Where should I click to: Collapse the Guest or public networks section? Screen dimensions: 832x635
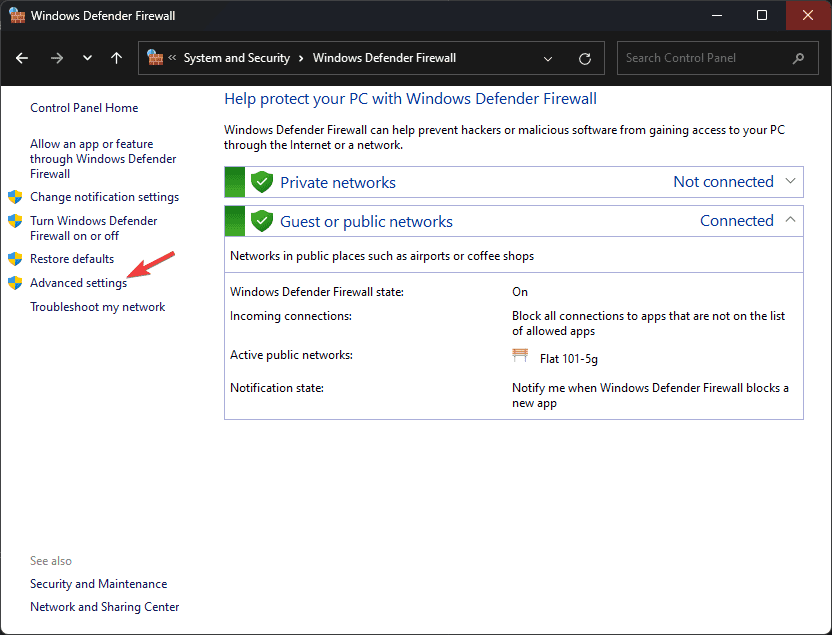coord(791,220)
